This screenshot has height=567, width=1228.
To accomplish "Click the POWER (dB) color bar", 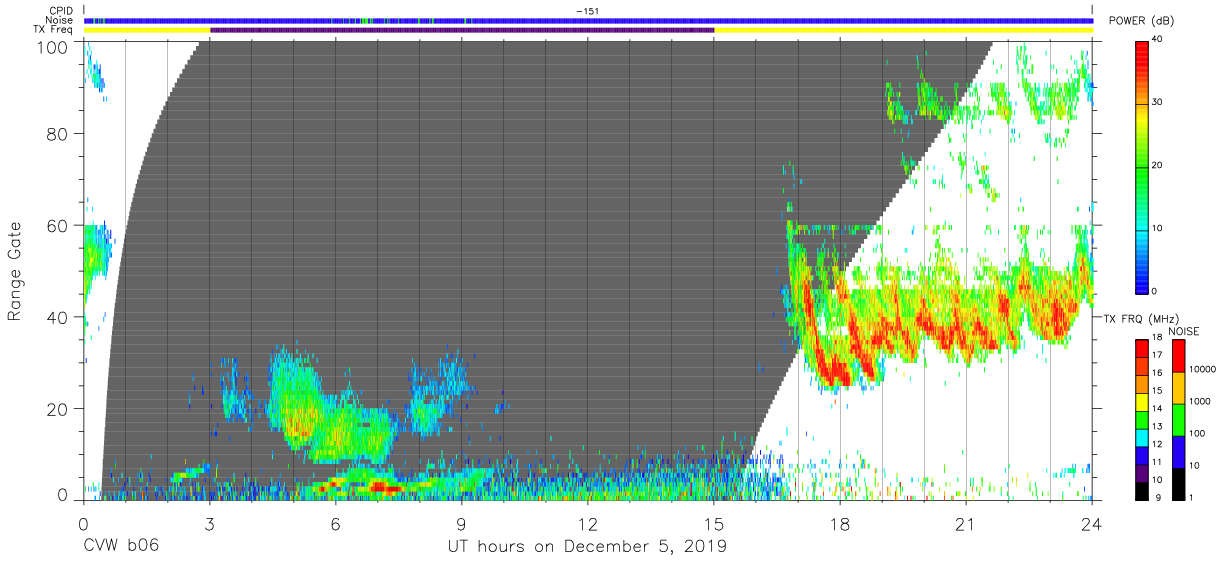I will (x=1142, y=166).
